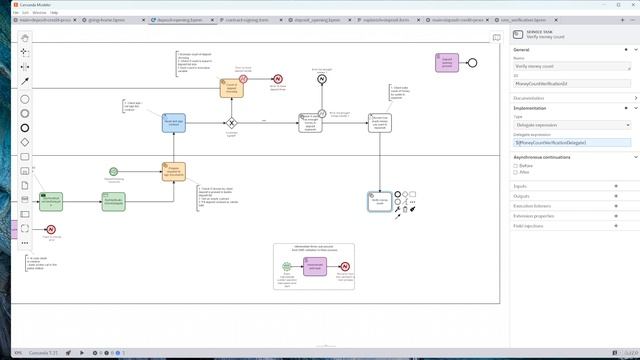Viewport: 640px width, 360px height.
Task: Open the Window menu
Action: [40, 13]
